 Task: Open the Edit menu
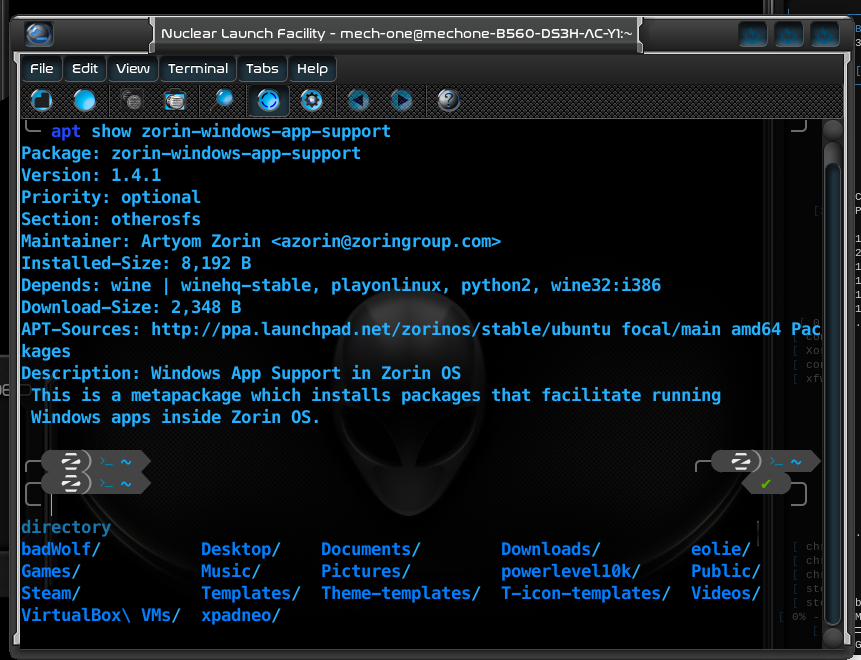[85, 69]
